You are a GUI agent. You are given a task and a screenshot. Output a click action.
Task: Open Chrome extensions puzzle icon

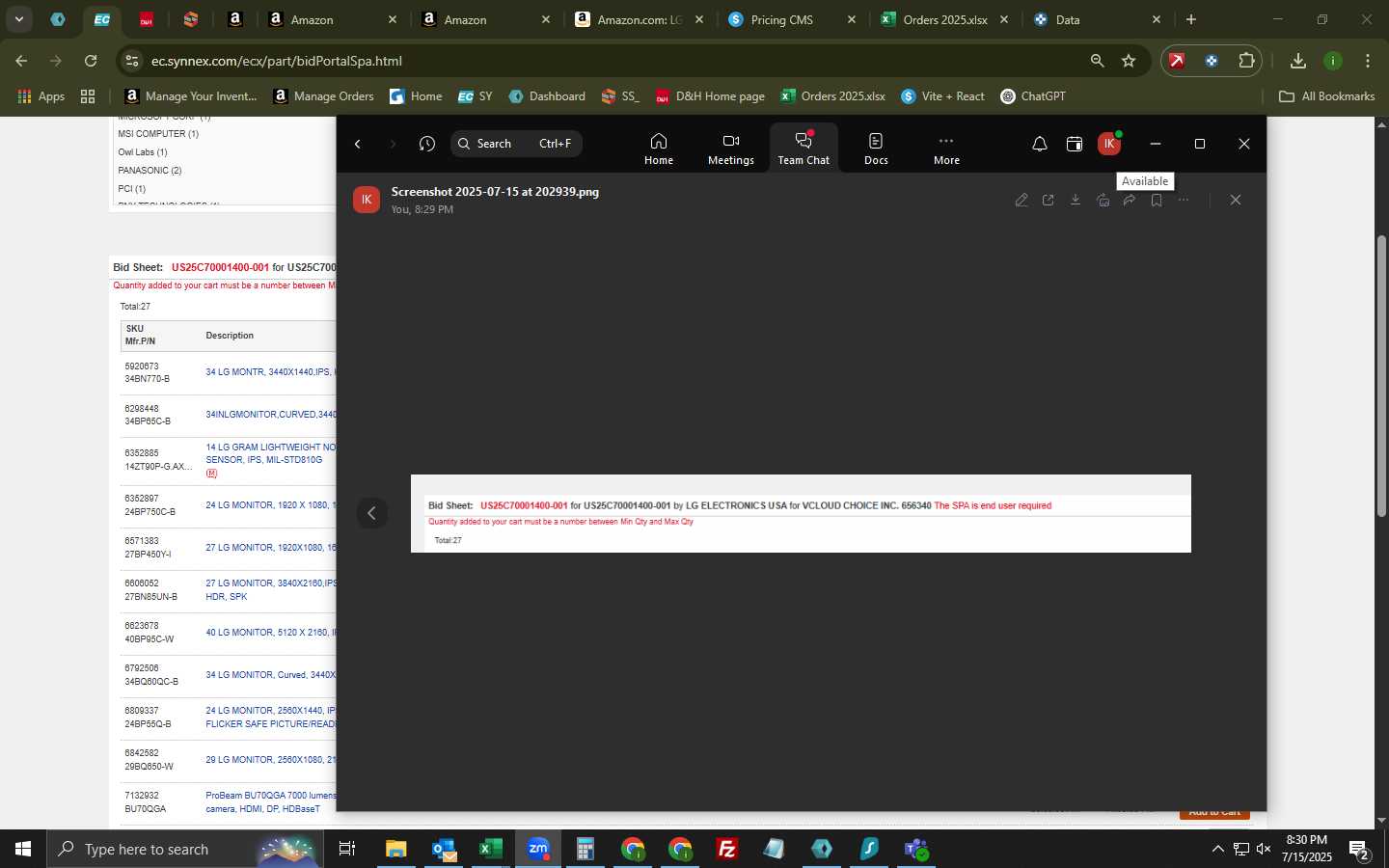(x=1246, y=61)
